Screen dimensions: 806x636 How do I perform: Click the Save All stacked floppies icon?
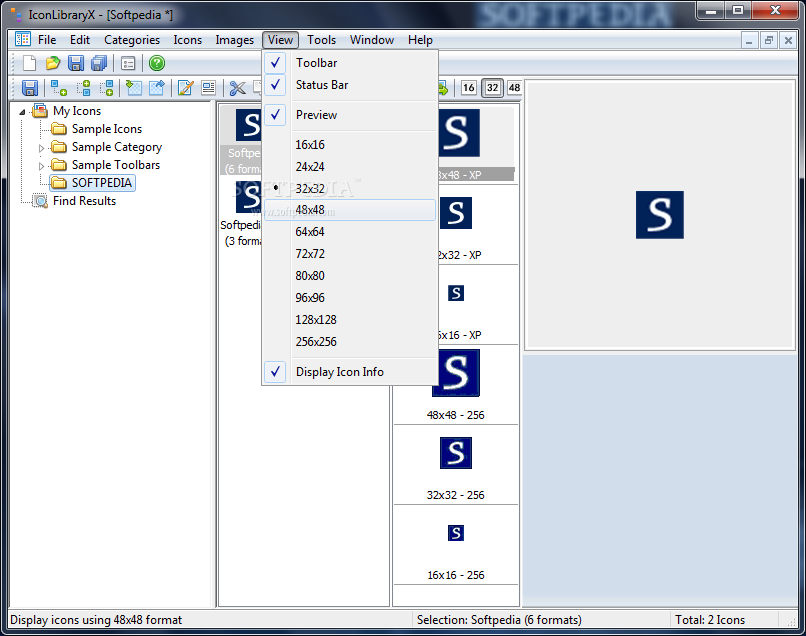coord(99,63)
